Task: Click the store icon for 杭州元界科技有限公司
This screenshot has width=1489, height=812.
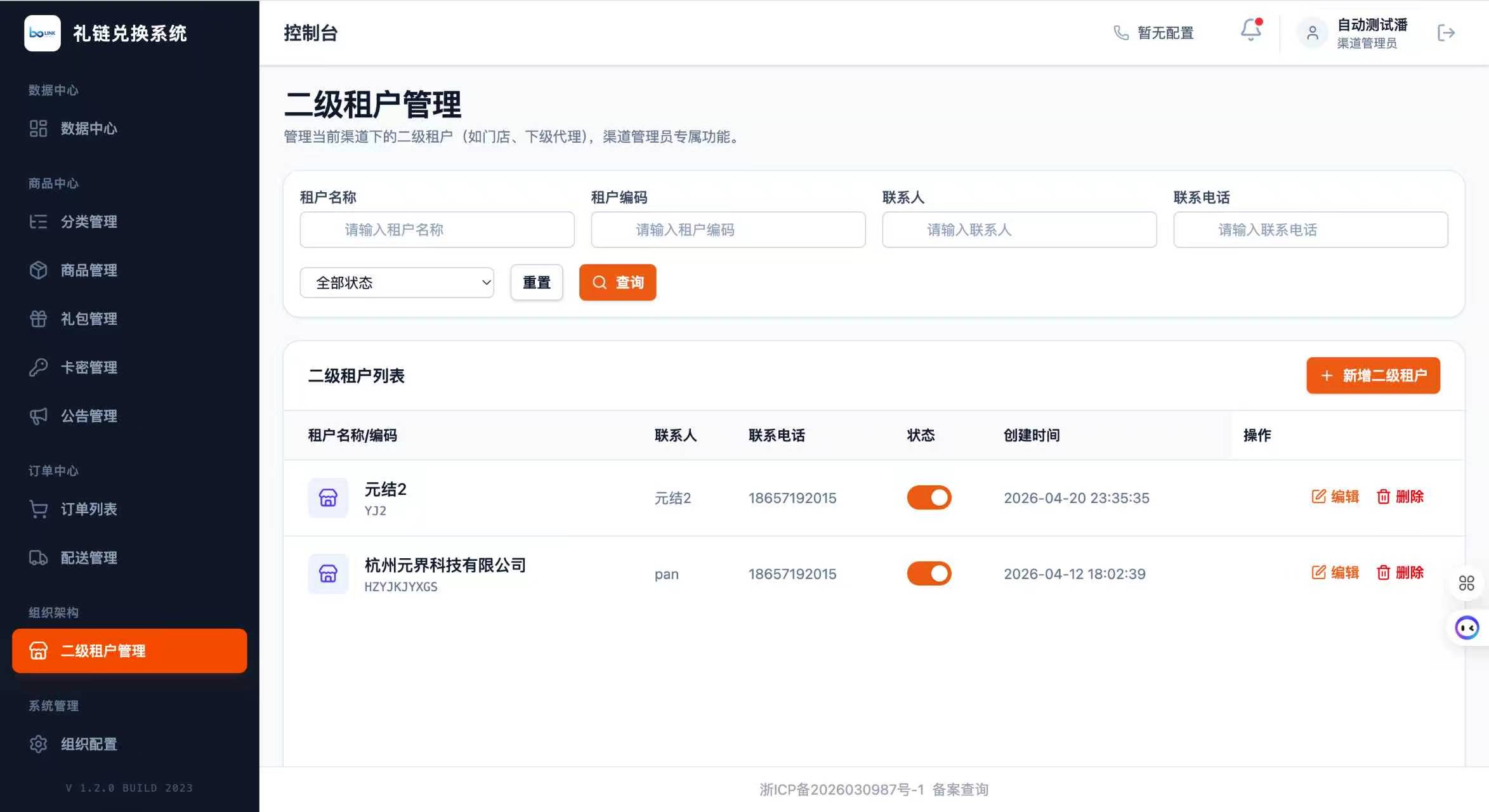Action: click(x=328, y=574)
